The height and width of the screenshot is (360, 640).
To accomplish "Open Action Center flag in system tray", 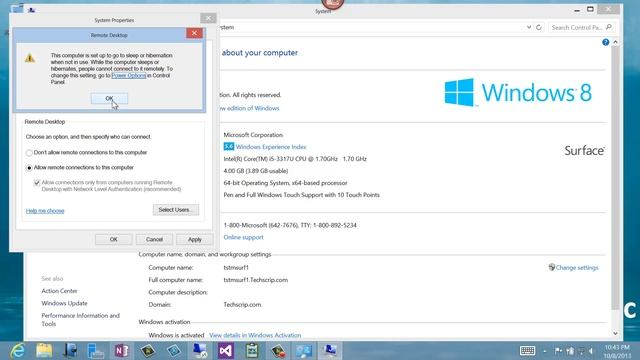I will tap(558, 351).
